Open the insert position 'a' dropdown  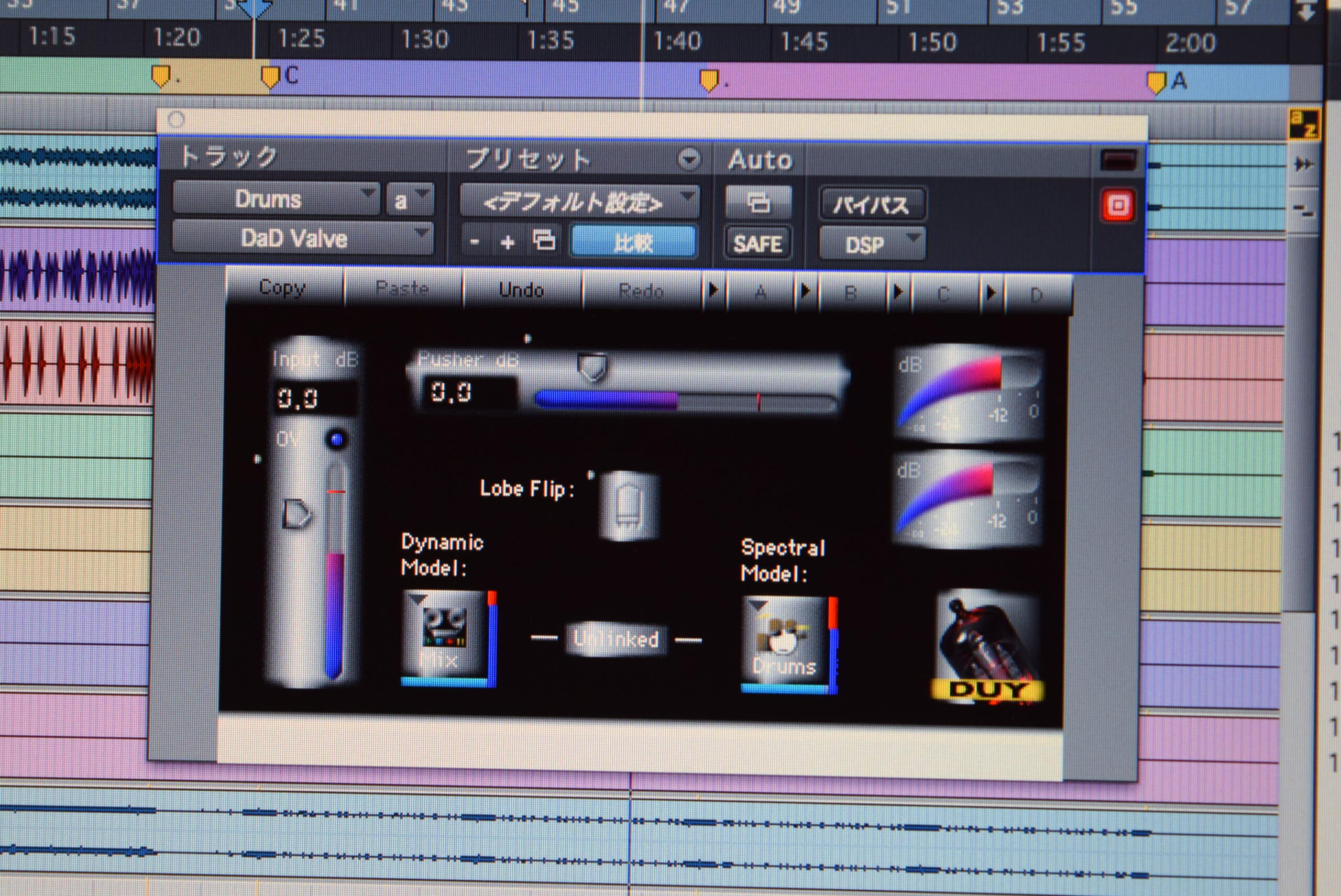point(409,200)
